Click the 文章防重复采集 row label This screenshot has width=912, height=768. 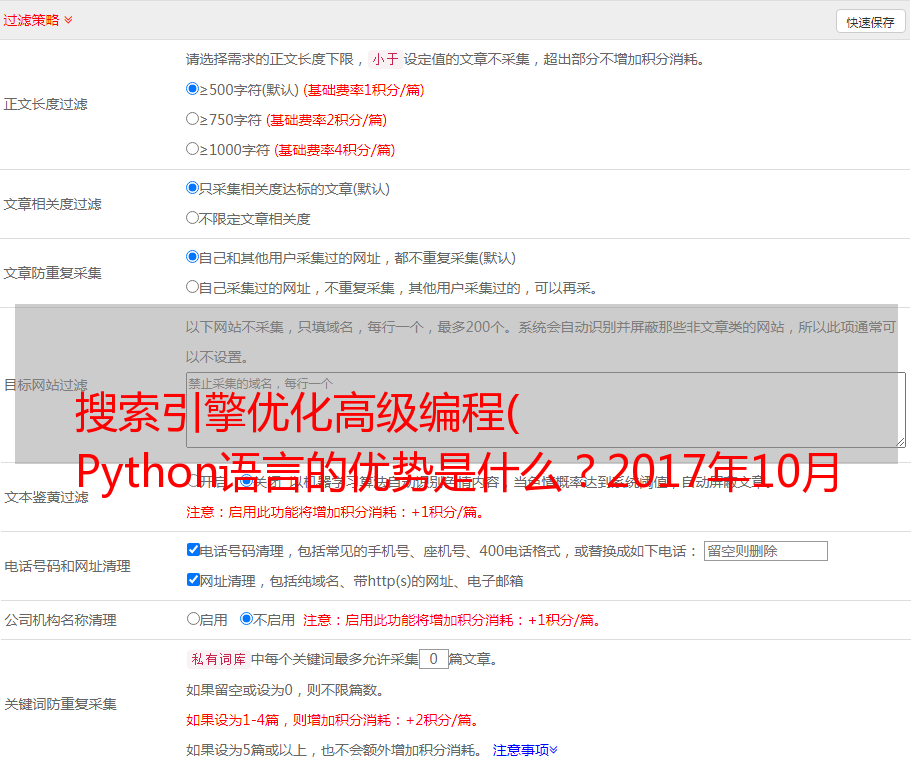(x=53, y=273)
